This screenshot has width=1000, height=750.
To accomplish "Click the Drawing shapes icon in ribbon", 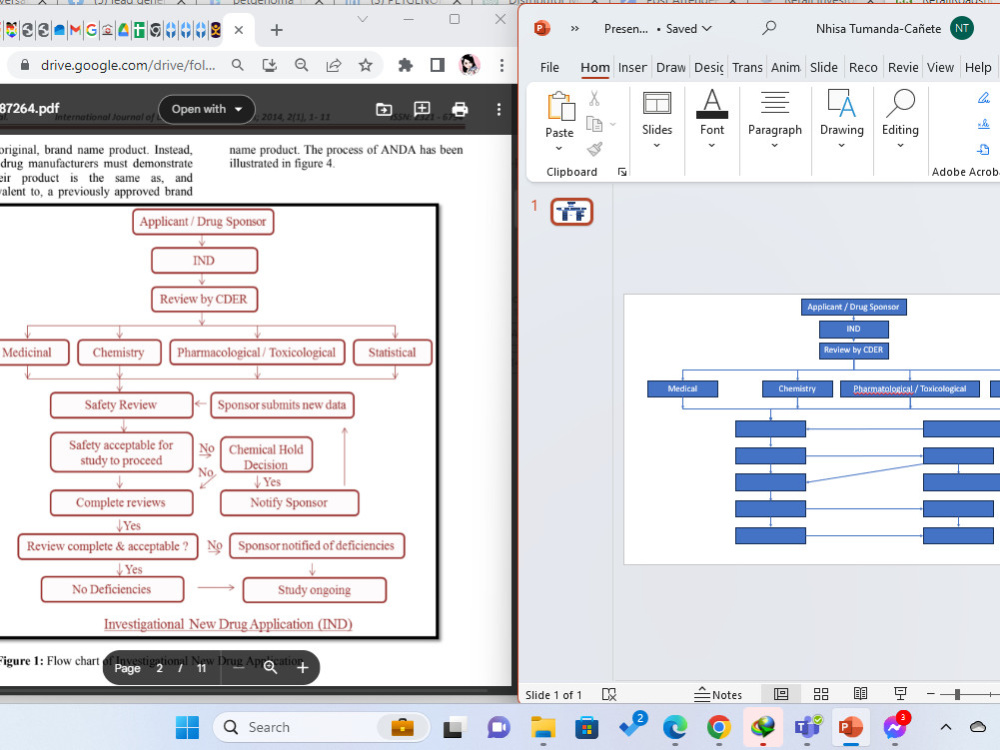I will click(x=841, y=103).
